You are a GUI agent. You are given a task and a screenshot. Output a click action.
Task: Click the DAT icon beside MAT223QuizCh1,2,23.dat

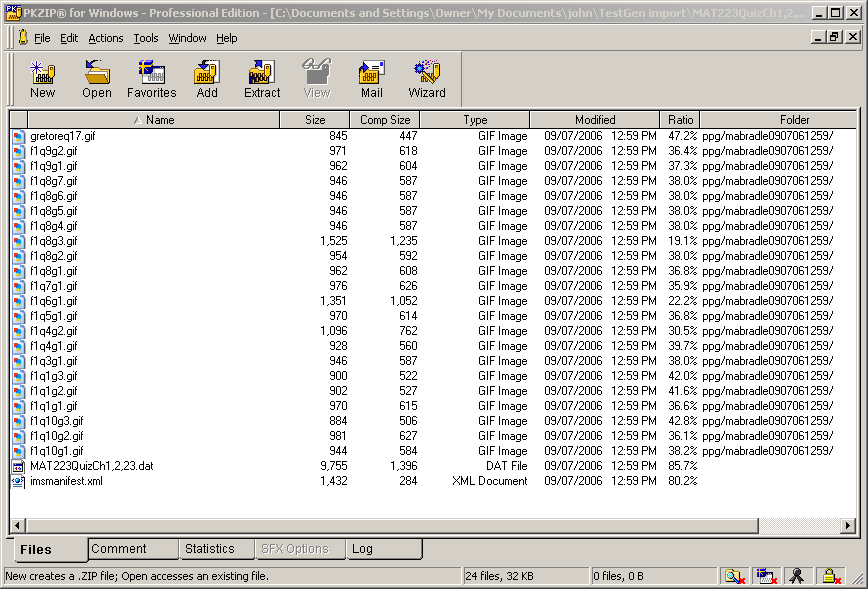point(19,466)
